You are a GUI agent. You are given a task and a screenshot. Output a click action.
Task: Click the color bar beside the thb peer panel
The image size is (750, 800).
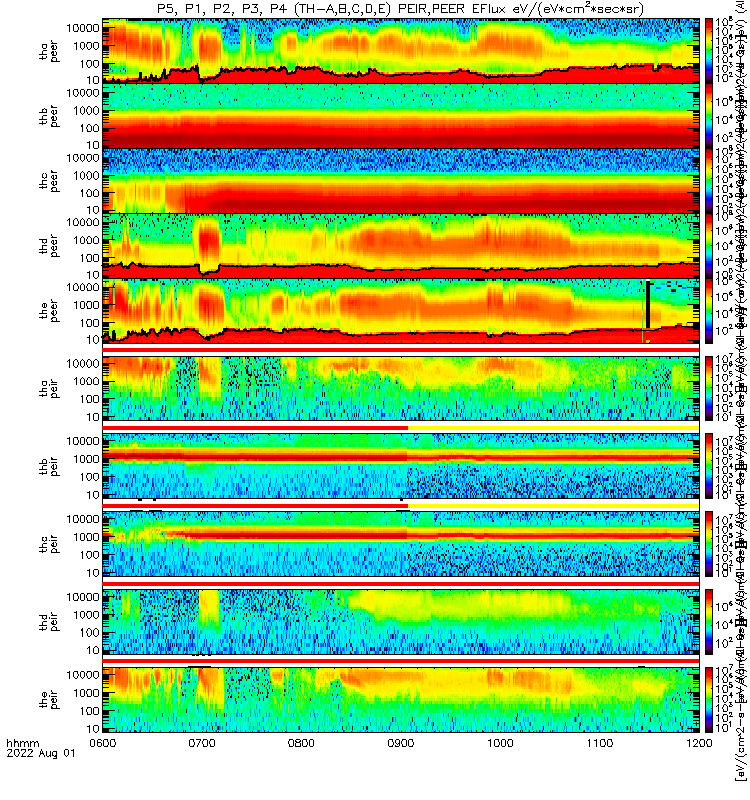pyautogui.click(x=709, y=116)
